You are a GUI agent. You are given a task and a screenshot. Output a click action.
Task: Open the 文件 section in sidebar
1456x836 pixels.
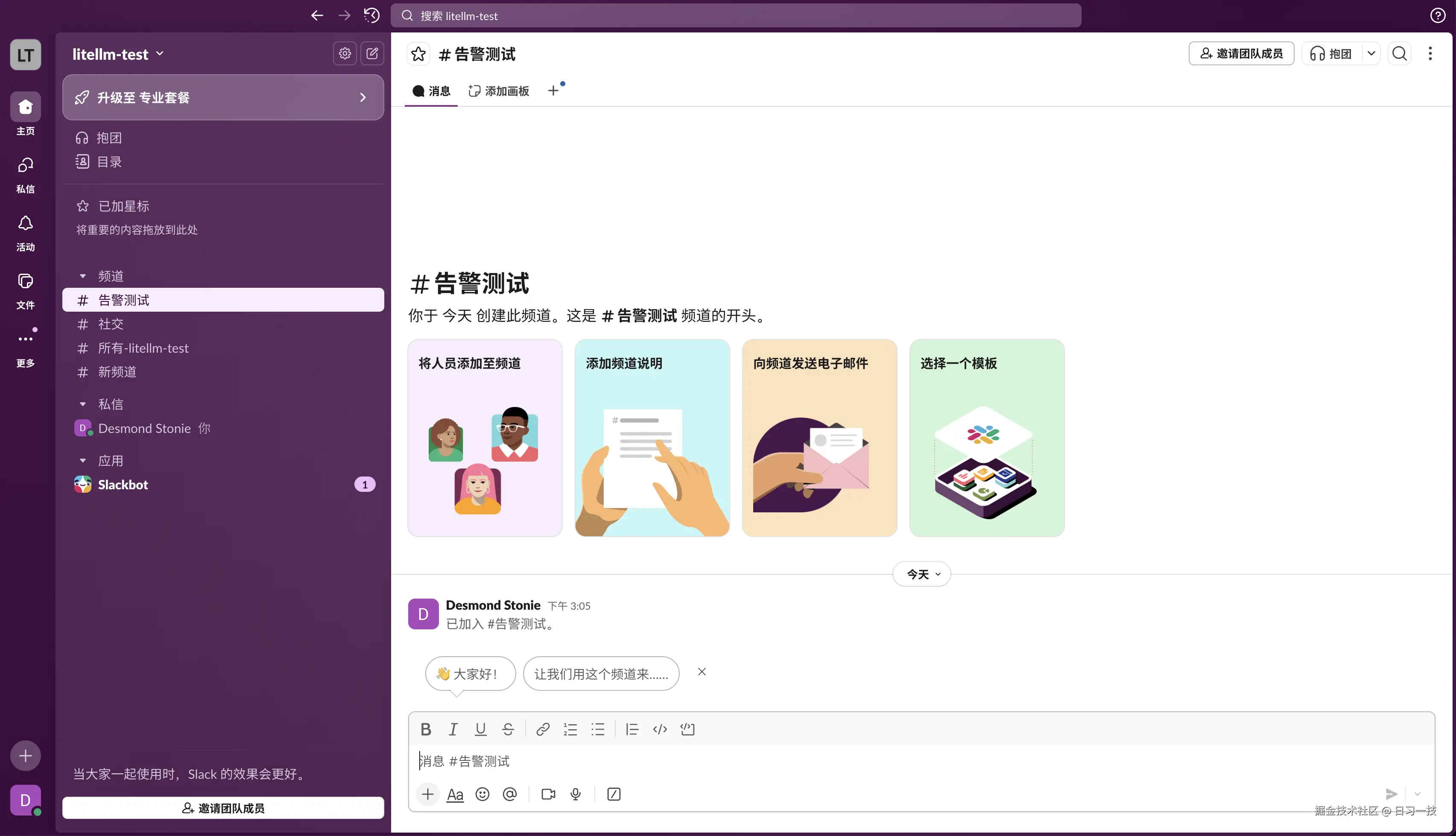coord(25,290)
